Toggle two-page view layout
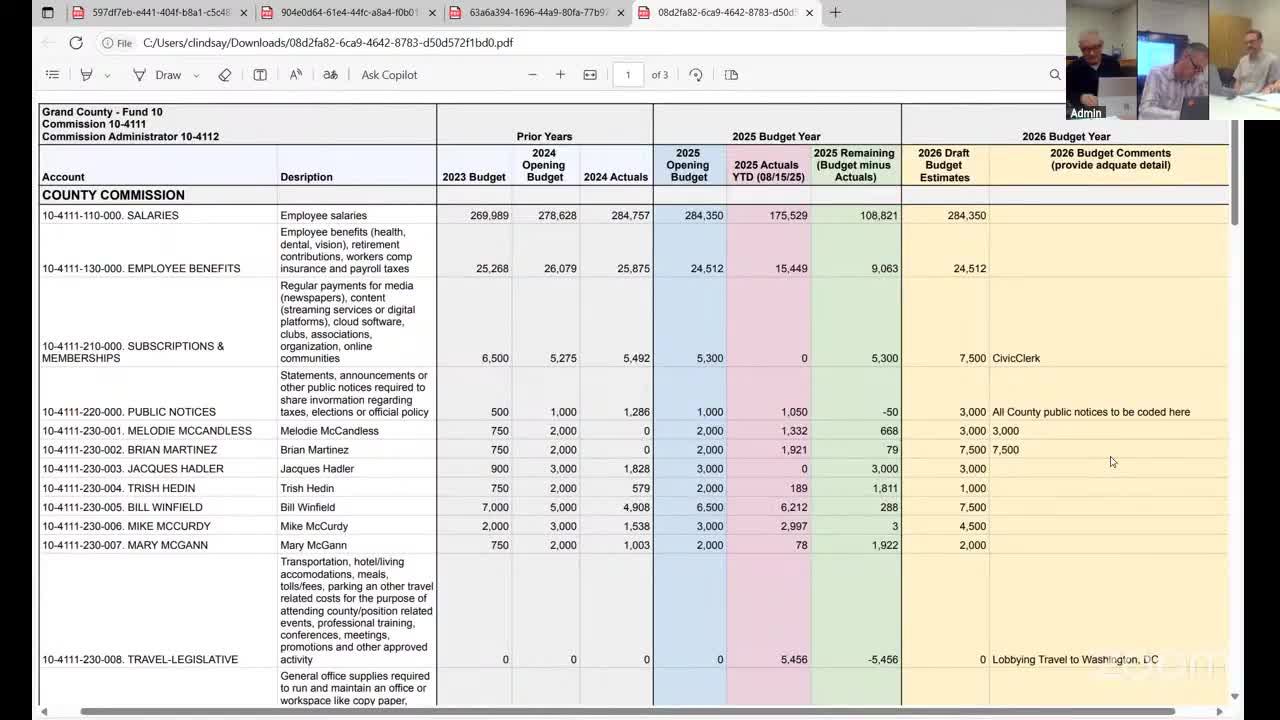1280x720 pixels. pyautogui.click(x=731, y=74)
